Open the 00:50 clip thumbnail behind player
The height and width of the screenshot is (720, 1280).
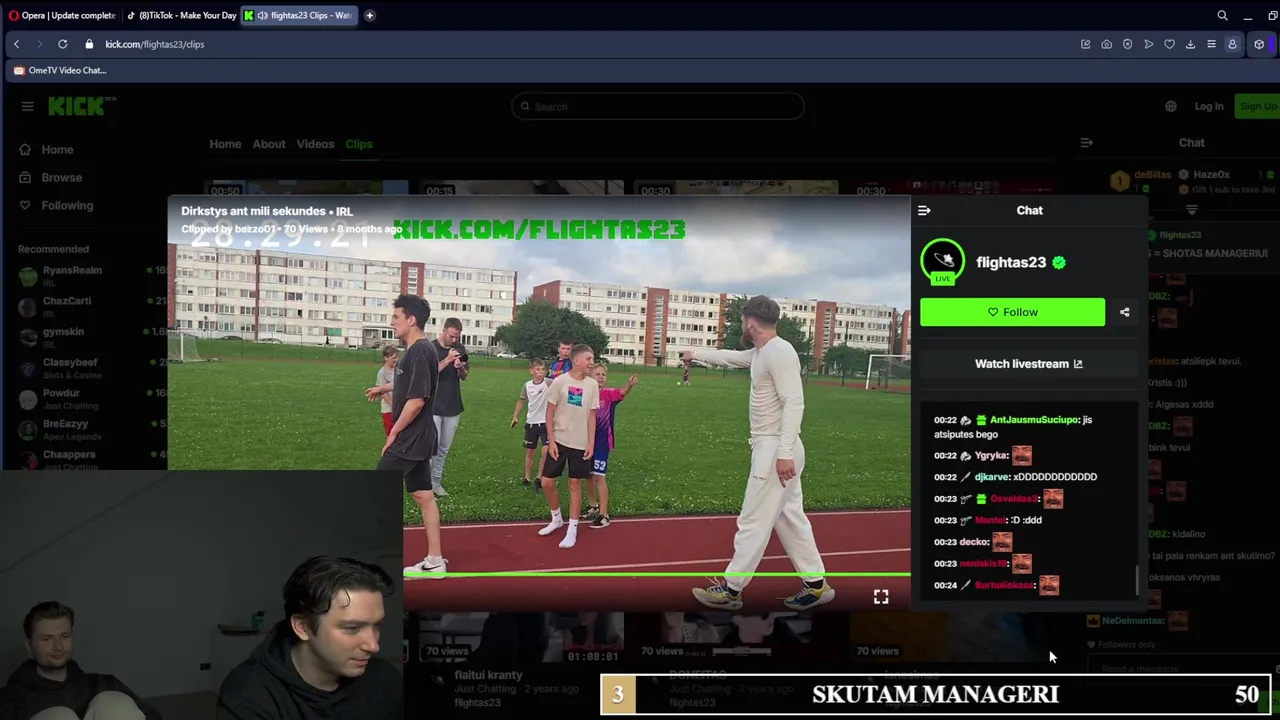[305, 189]
